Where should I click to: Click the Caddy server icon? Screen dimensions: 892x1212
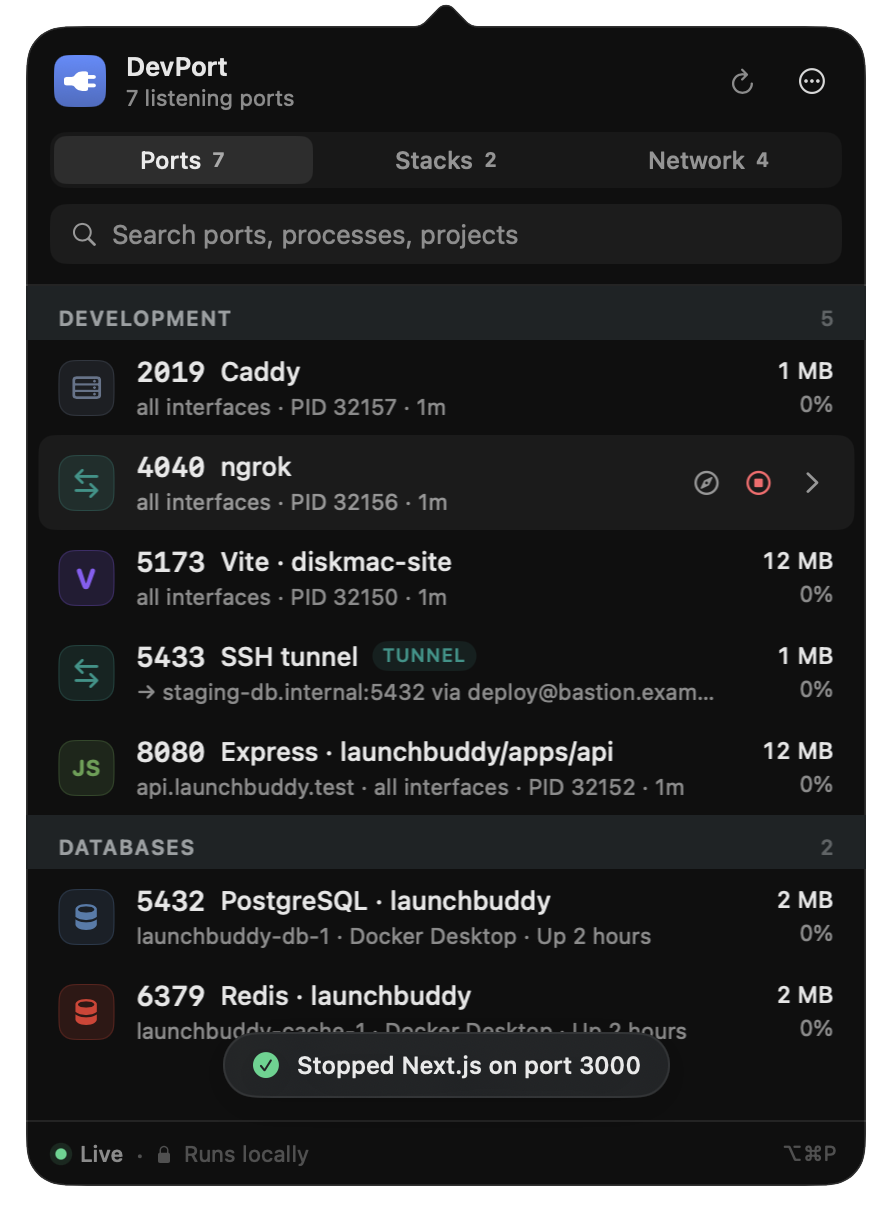[x=86, y=388]
